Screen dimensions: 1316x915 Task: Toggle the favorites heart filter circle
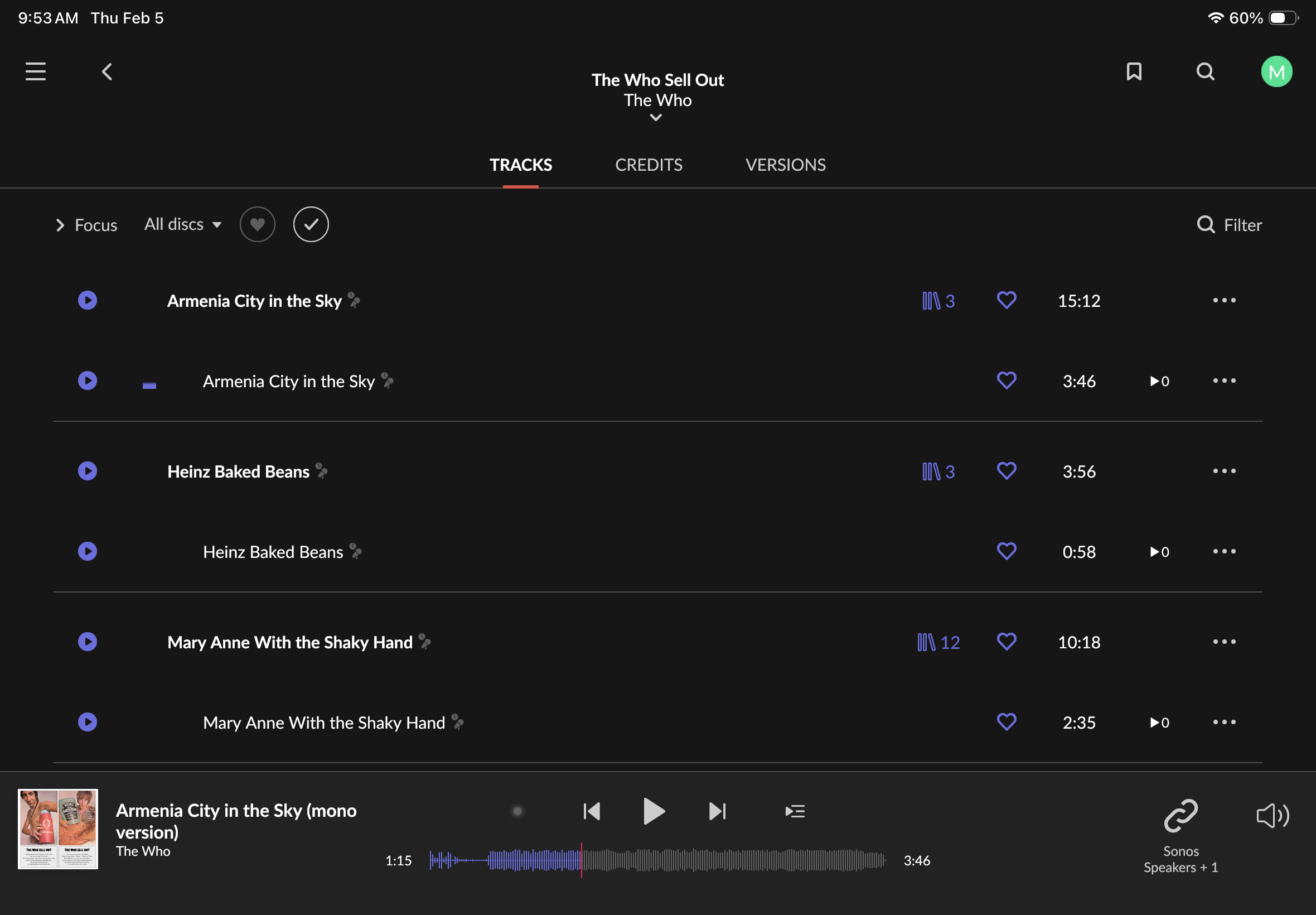(257, 224)
